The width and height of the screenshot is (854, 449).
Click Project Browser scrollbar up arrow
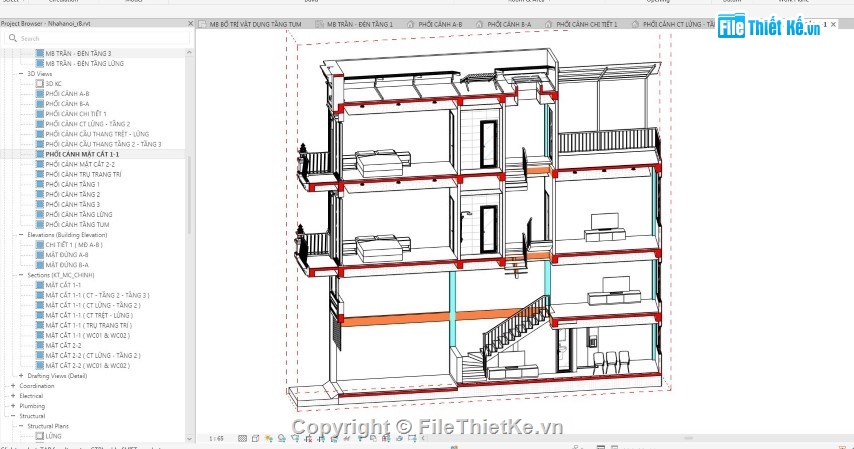coord(190,52)
